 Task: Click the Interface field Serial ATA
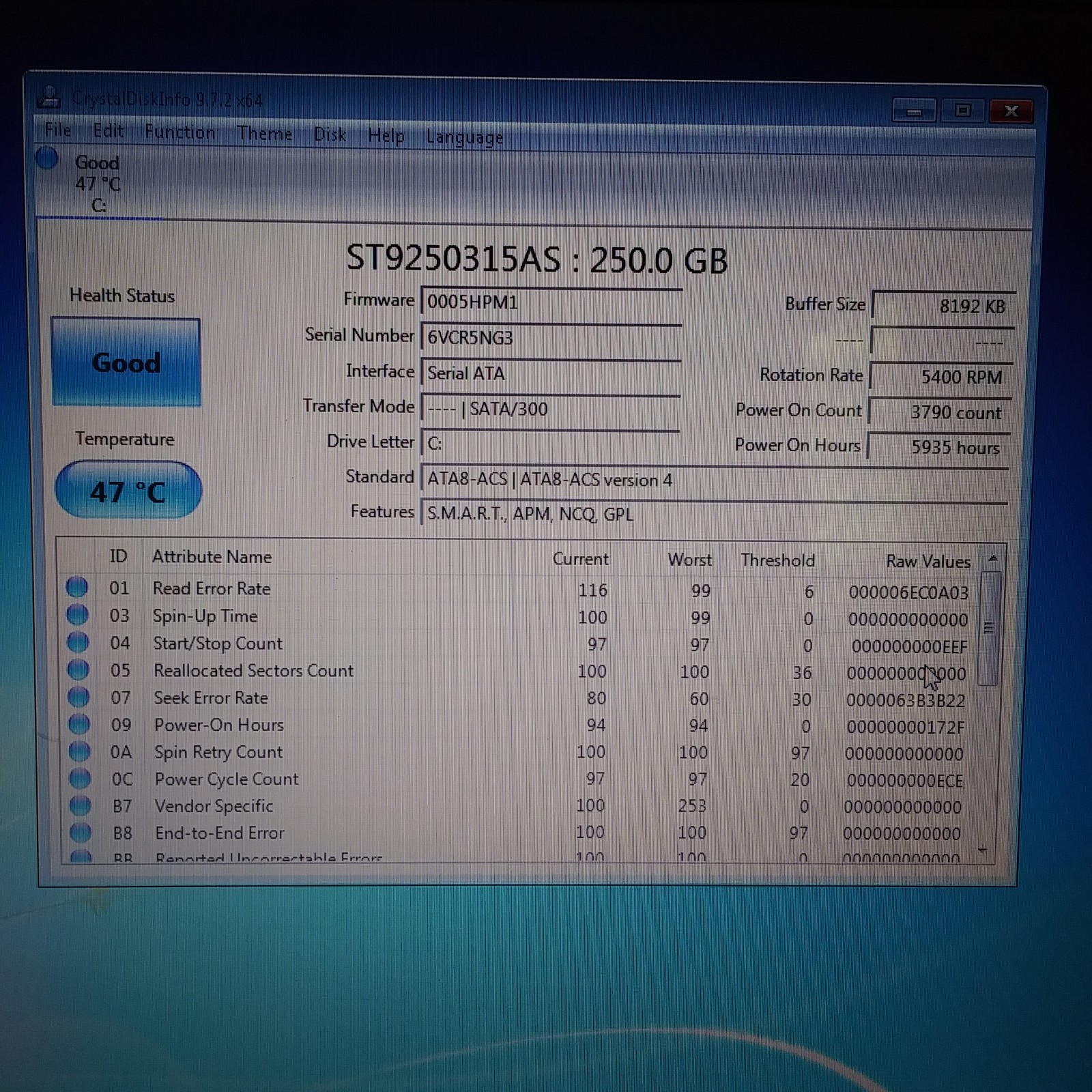551,373
